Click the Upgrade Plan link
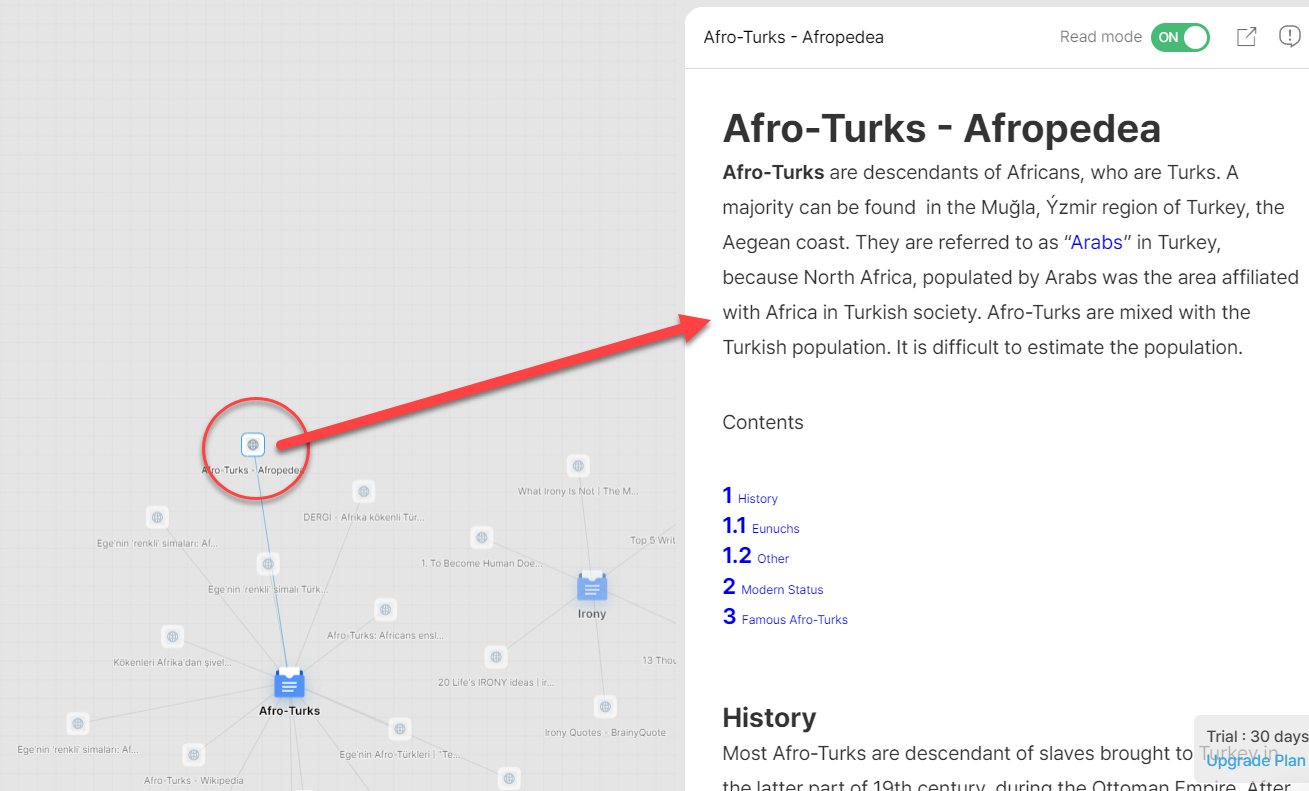 click(1256, 761)
